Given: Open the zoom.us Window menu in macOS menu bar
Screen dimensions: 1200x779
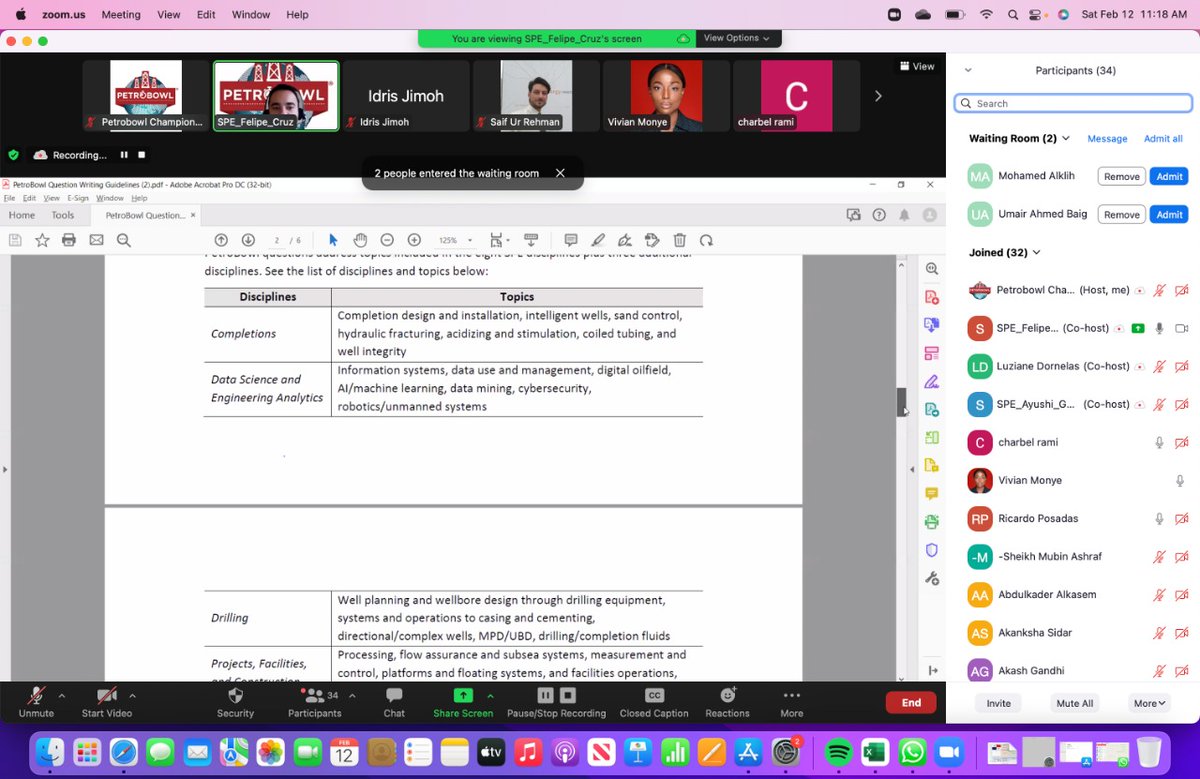Looking at the screenshot, I should click(x=251, y=15).
